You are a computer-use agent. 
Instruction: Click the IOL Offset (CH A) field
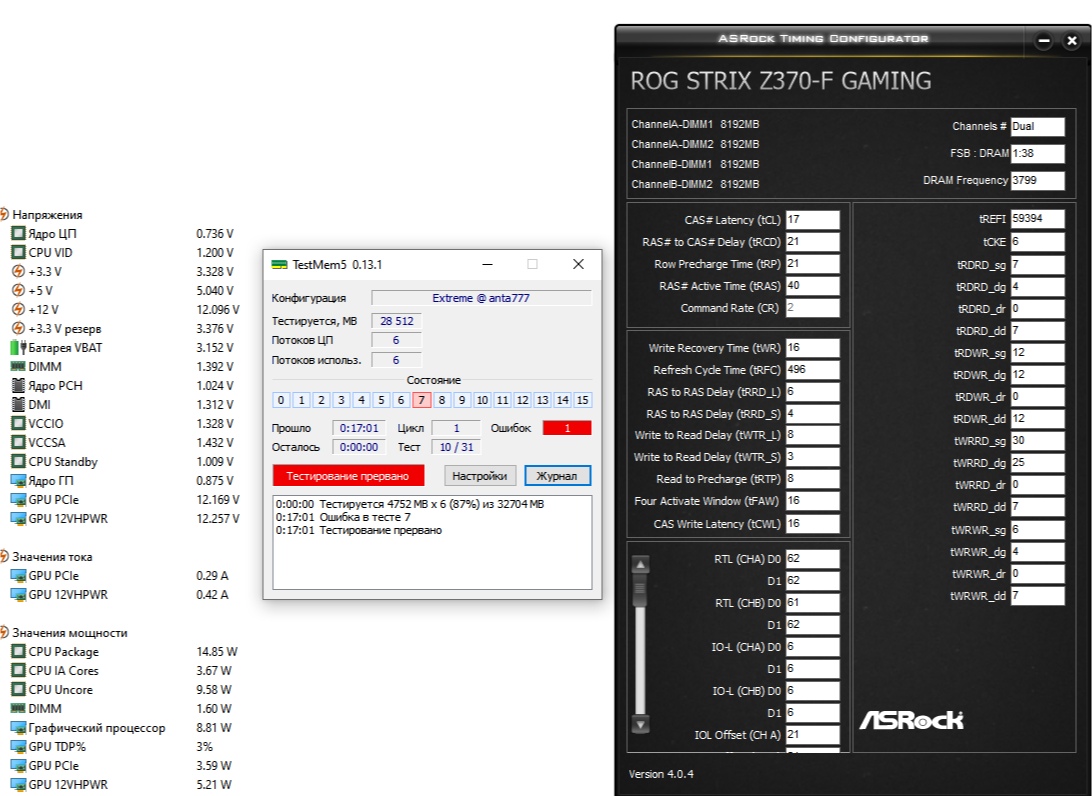[x=813, y=735]
